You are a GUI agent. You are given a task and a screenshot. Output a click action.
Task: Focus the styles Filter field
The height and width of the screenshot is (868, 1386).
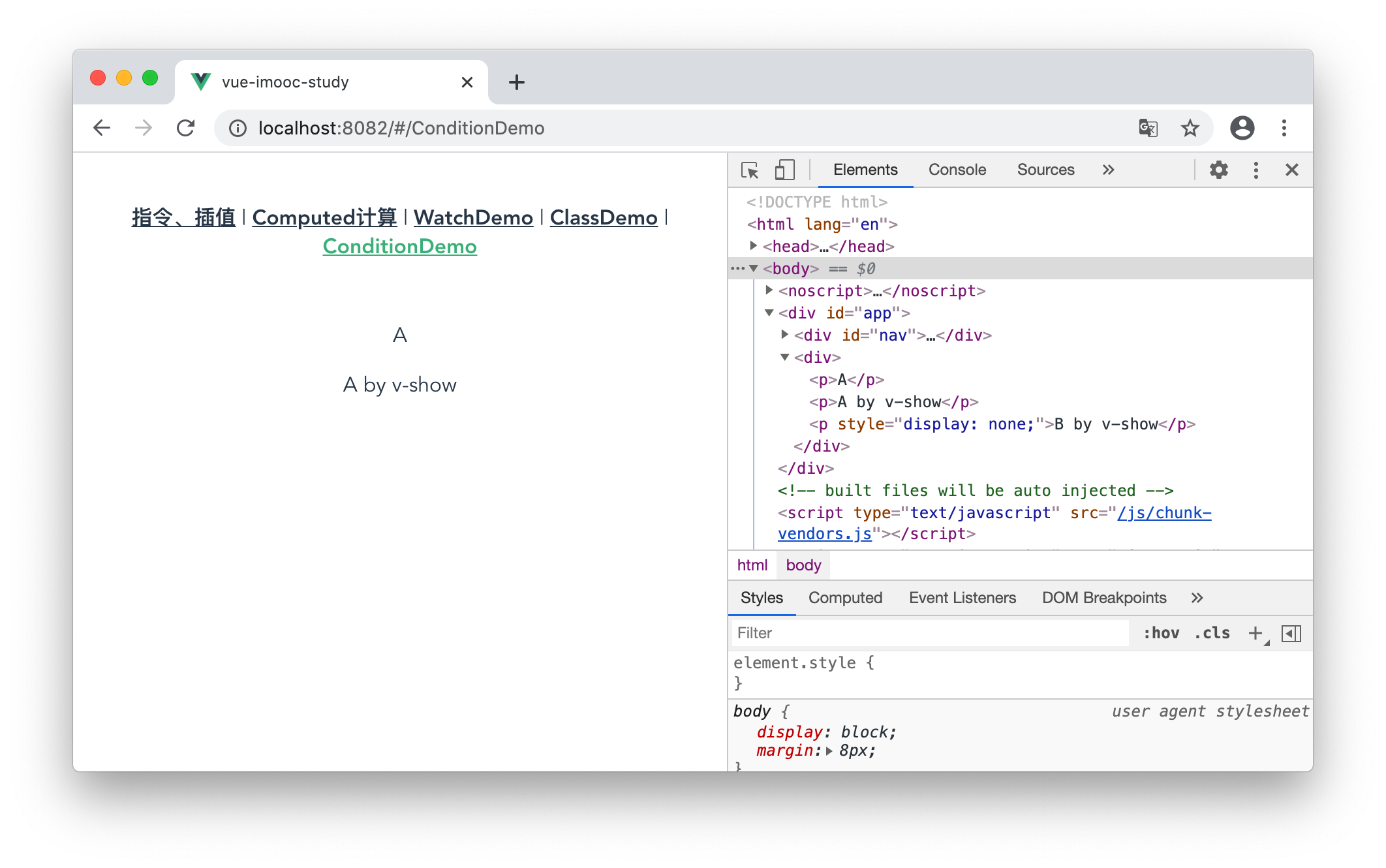931,633
